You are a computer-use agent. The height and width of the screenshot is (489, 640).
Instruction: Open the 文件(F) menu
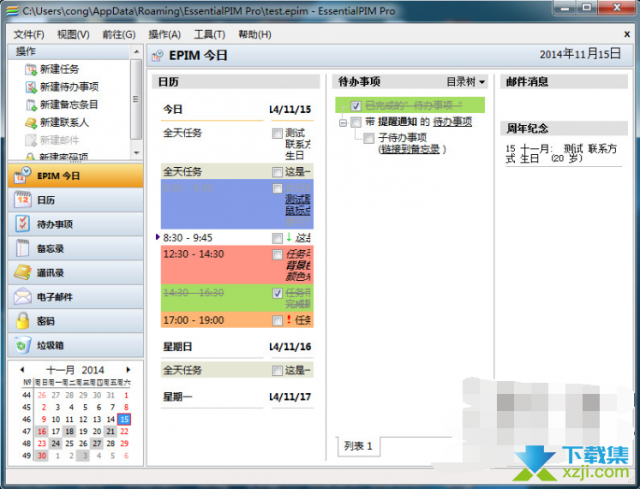pyautogui.click(x=29, y=35)
